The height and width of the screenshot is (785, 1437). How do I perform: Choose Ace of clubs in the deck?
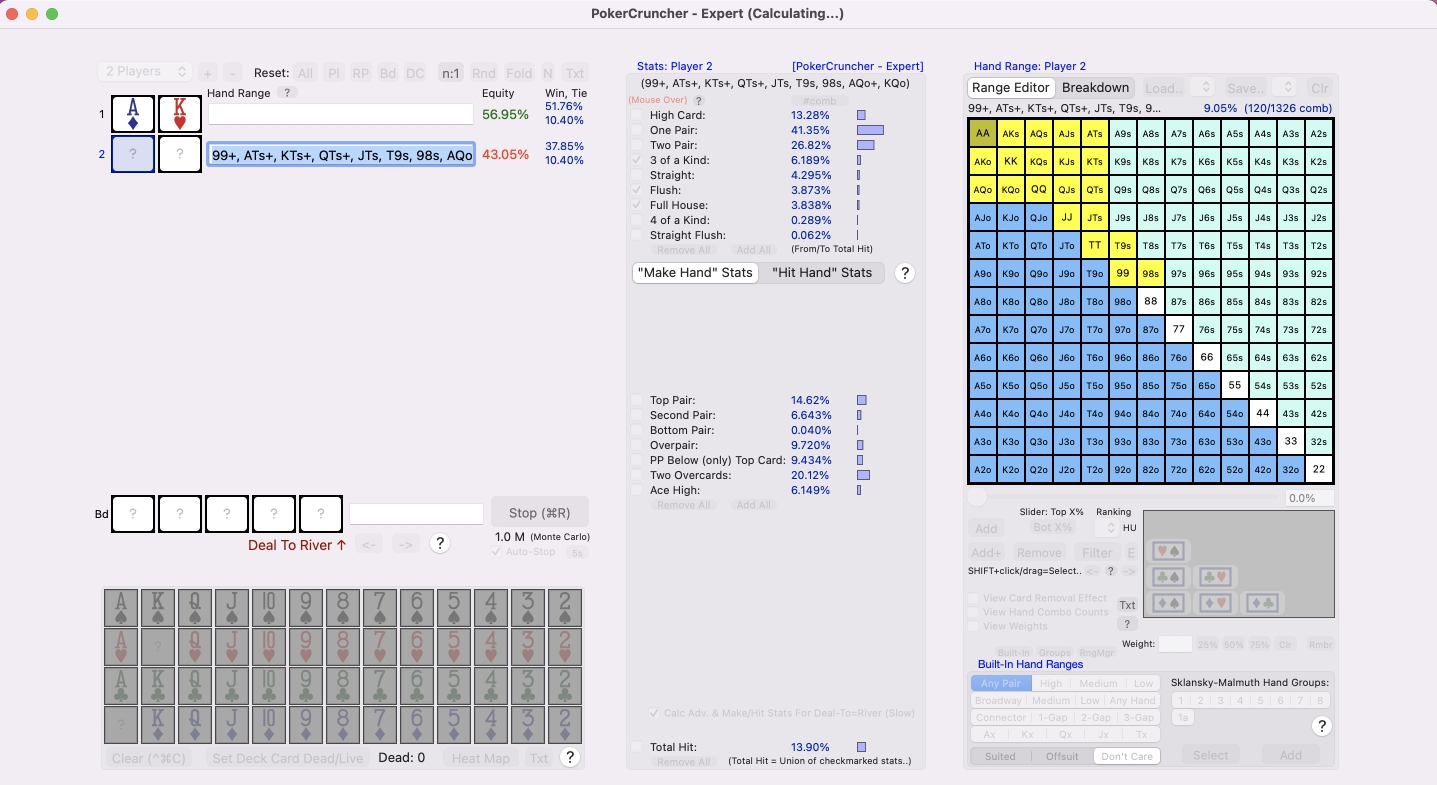121,685
